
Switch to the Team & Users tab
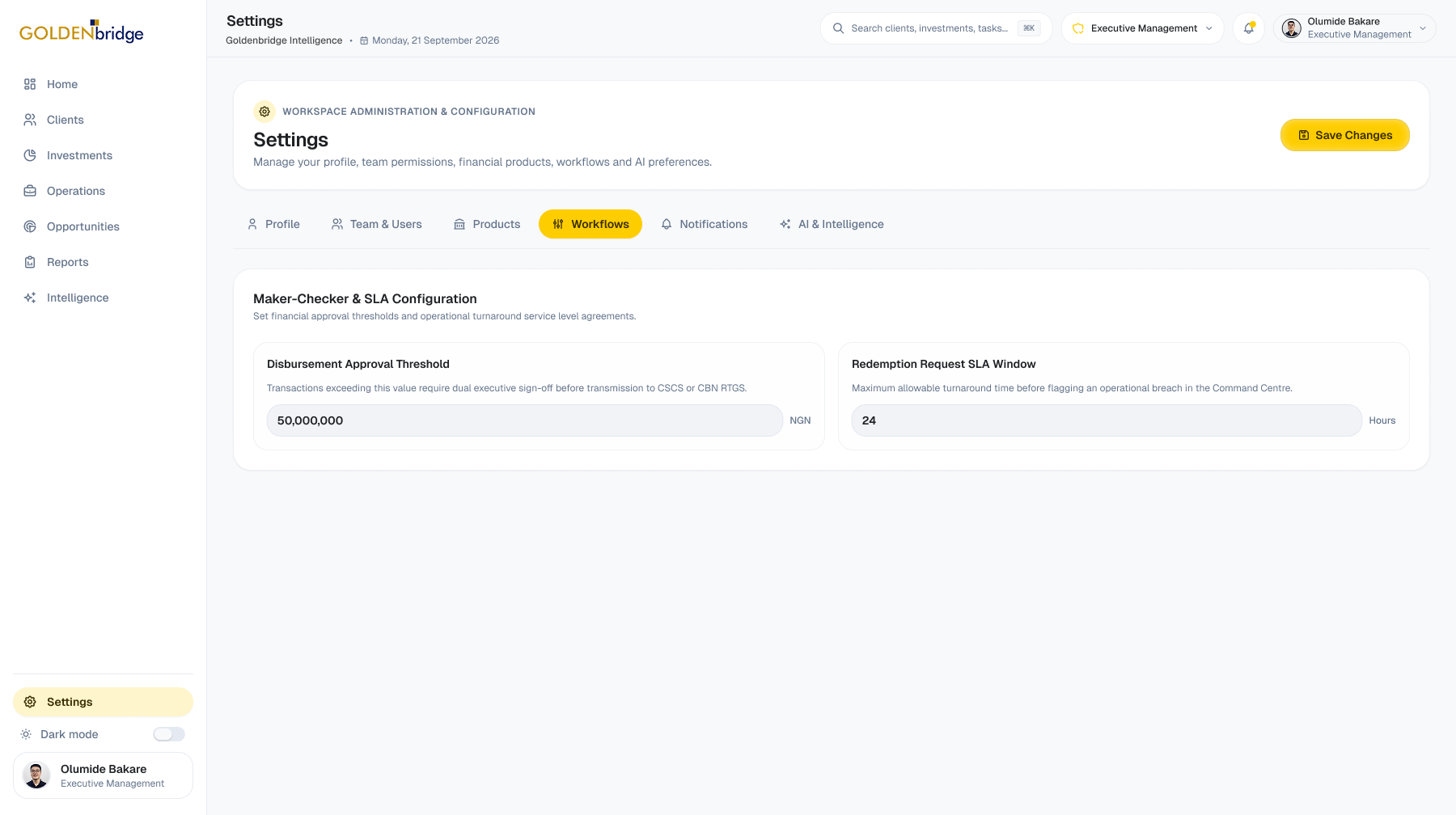point(377,224)
